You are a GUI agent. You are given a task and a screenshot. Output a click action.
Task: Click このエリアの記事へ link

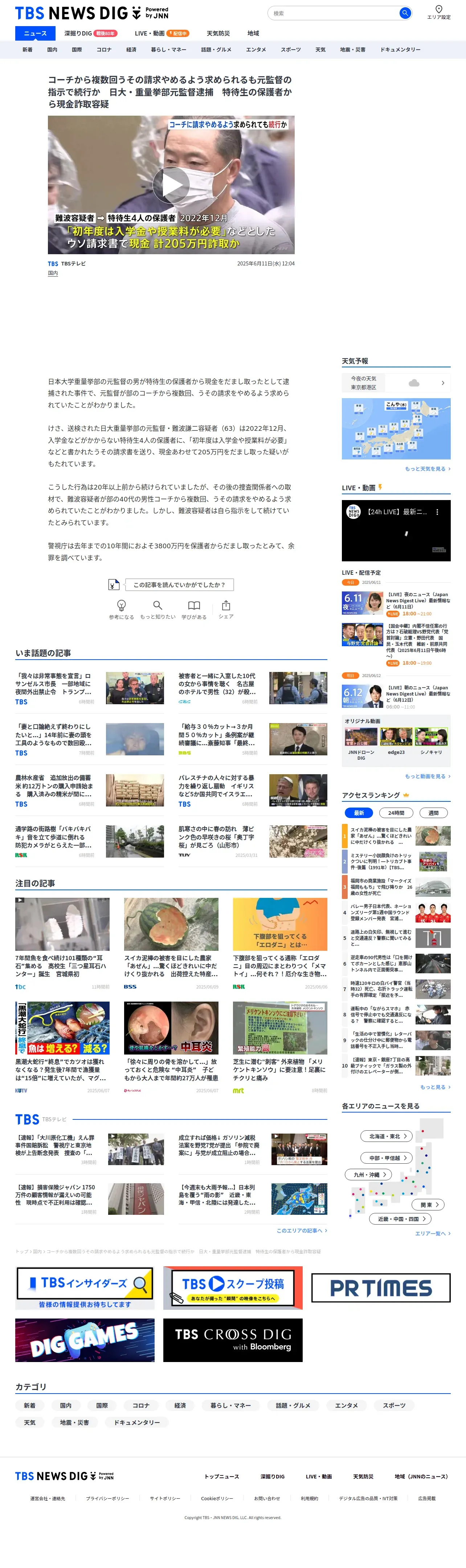(302, 1230)
